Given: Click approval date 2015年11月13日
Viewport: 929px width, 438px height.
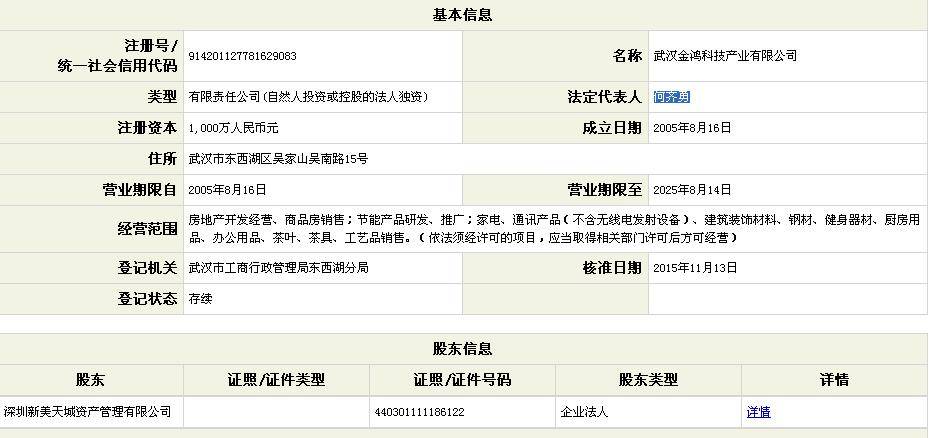Looking at the screenshot, I should point(695,268).
